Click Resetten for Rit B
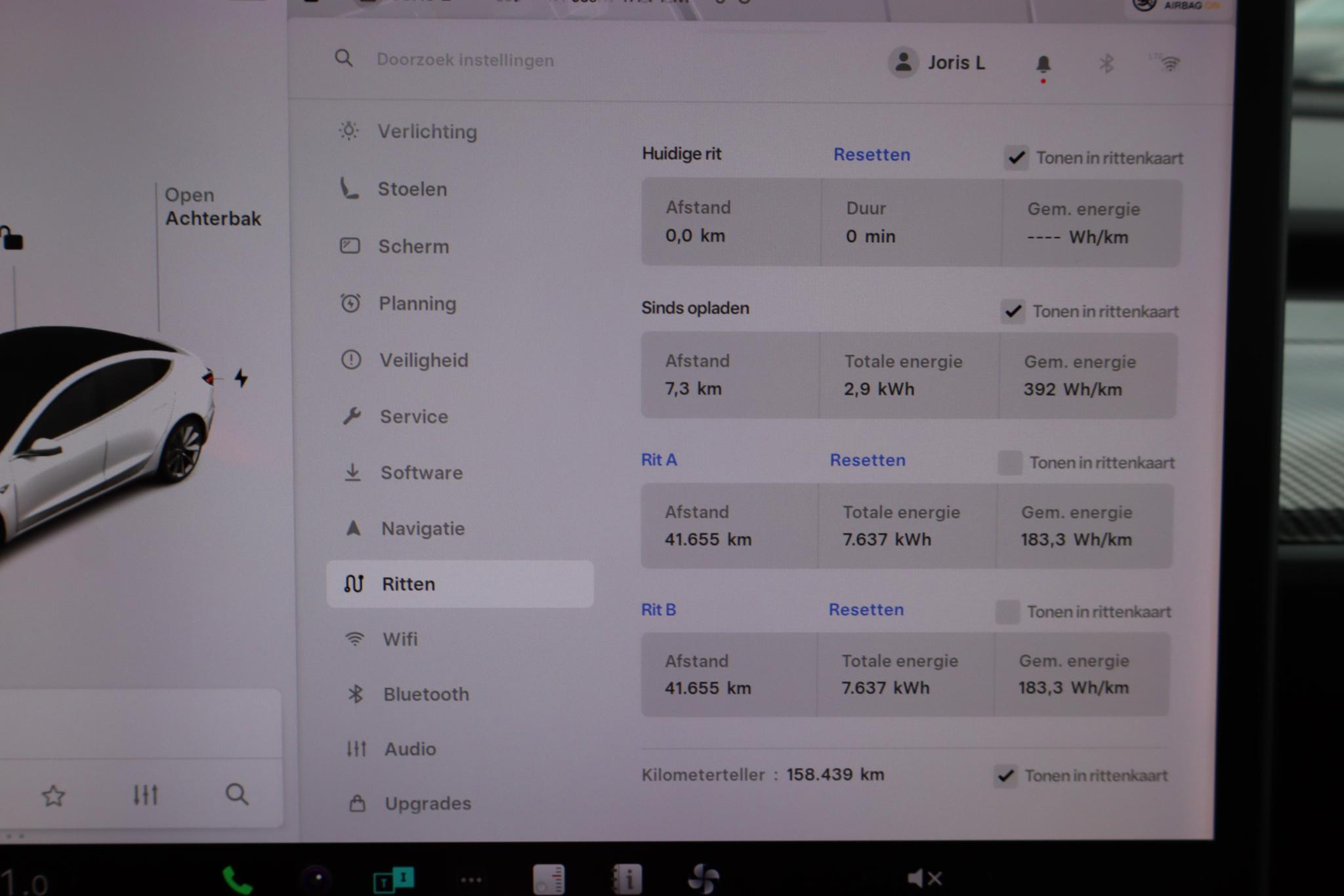 click(866, 610)
